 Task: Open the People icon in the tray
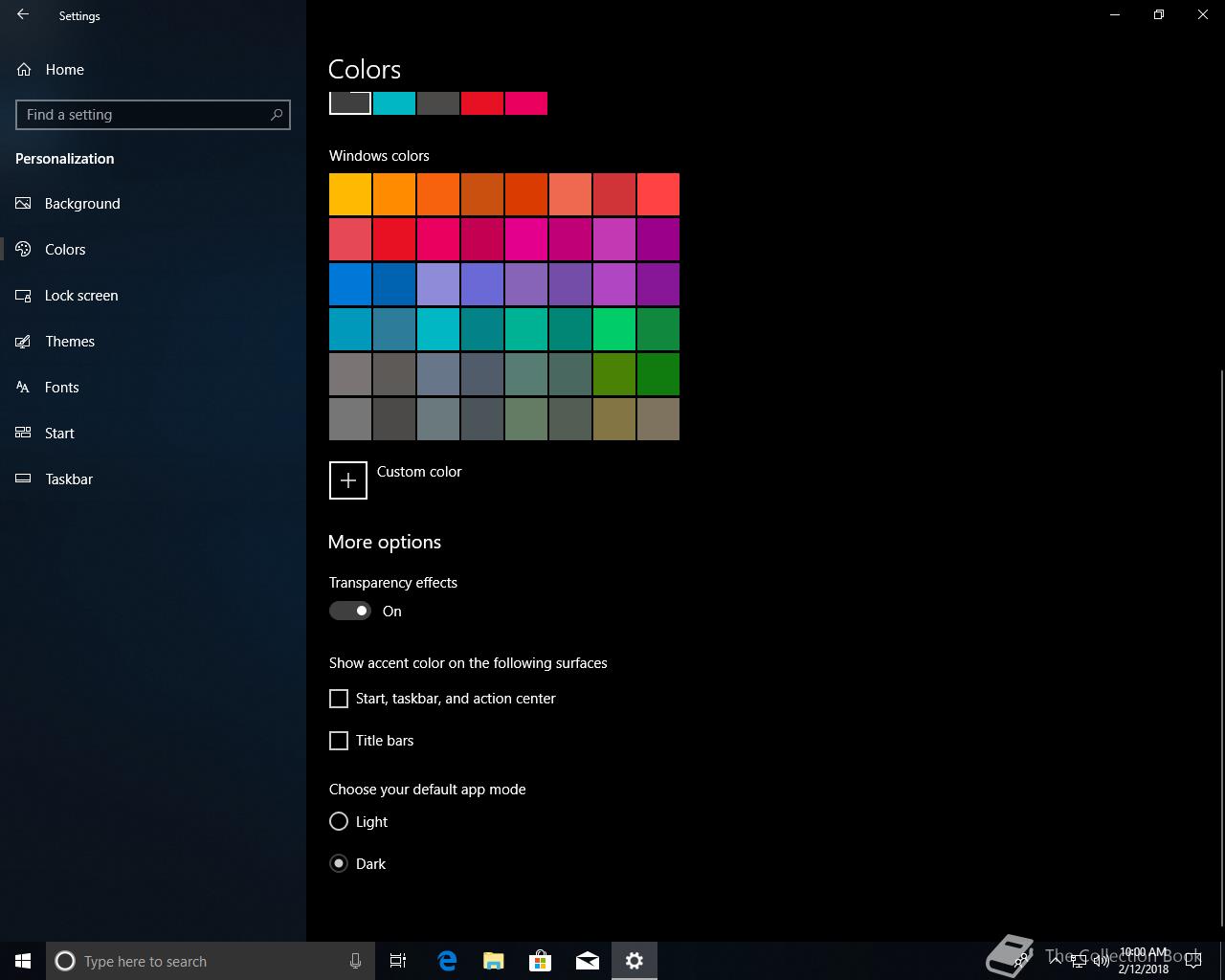1023,961
